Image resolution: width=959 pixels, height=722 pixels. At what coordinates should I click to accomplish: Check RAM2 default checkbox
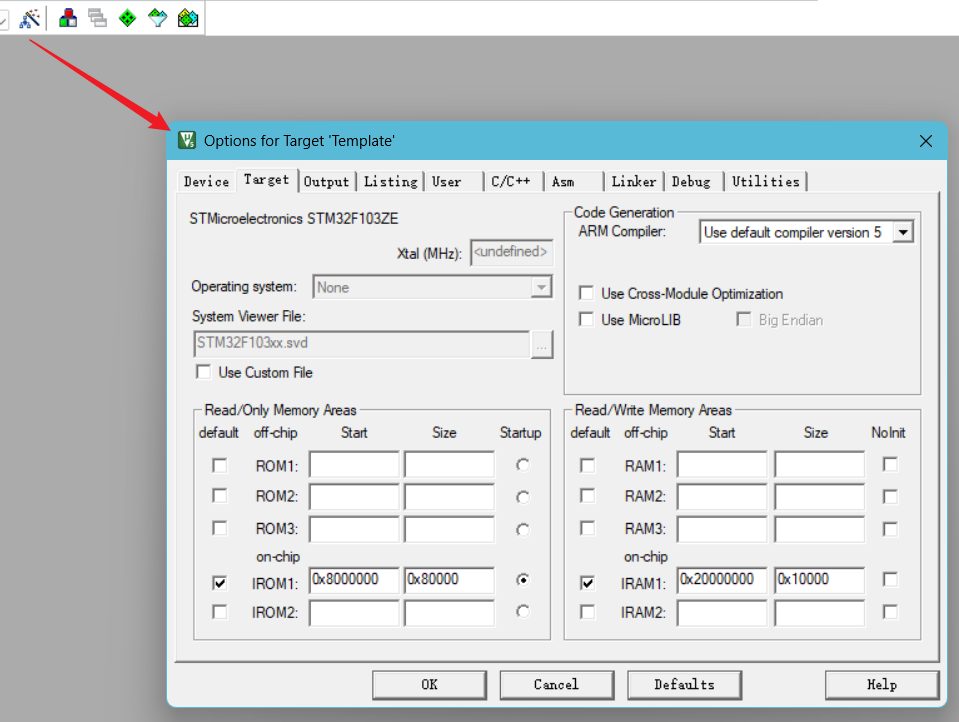pyautogui.click(x=587, y=495)
